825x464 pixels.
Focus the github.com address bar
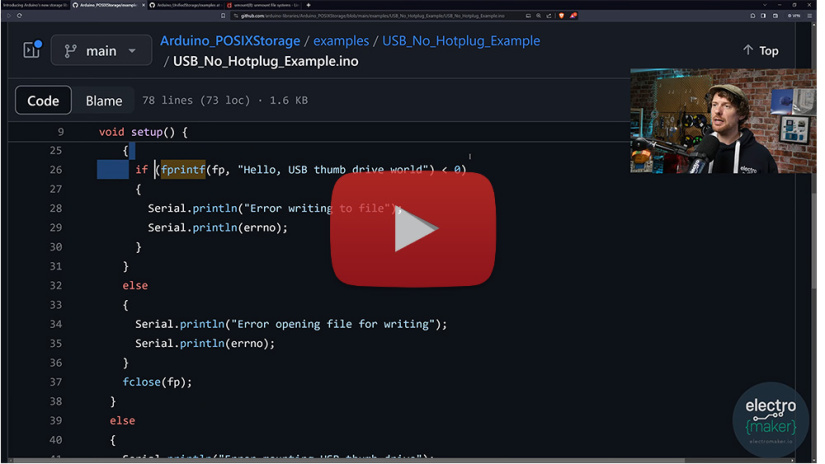(373, 16)
